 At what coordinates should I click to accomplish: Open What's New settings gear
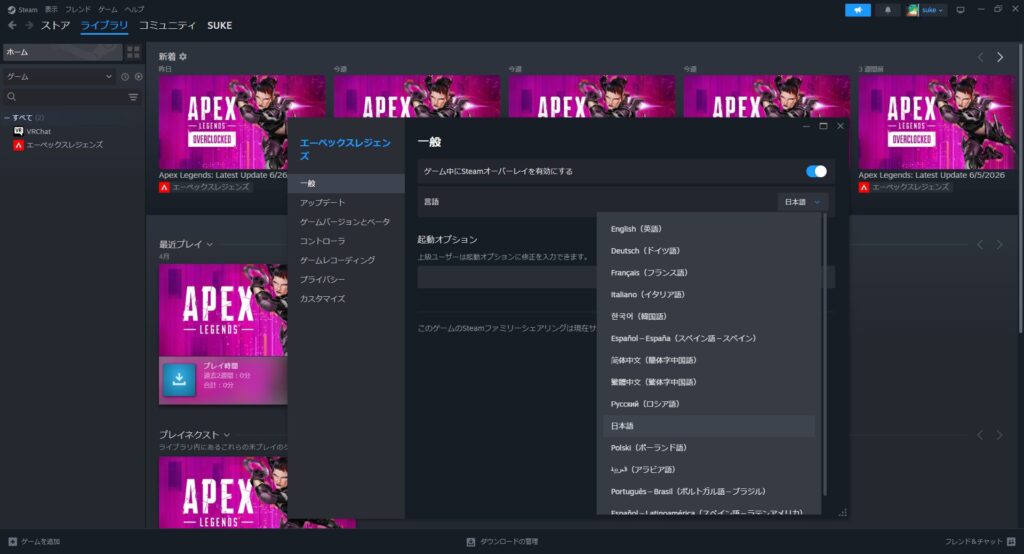click(x=183, y=57)
